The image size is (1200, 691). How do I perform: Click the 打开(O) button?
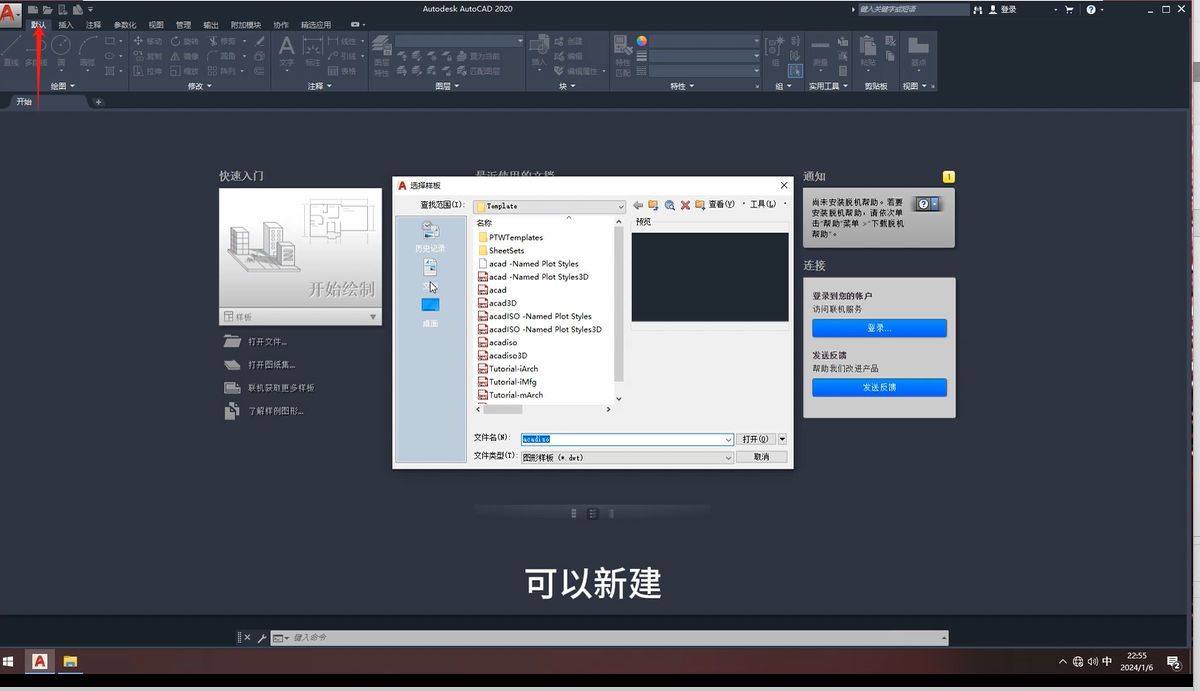tap(755, 439)
